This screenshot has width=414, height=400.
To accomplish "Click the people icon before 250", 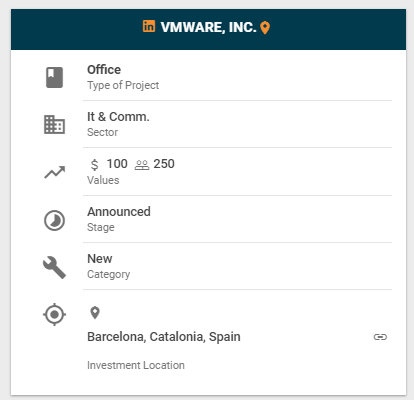I will (142, 165).
